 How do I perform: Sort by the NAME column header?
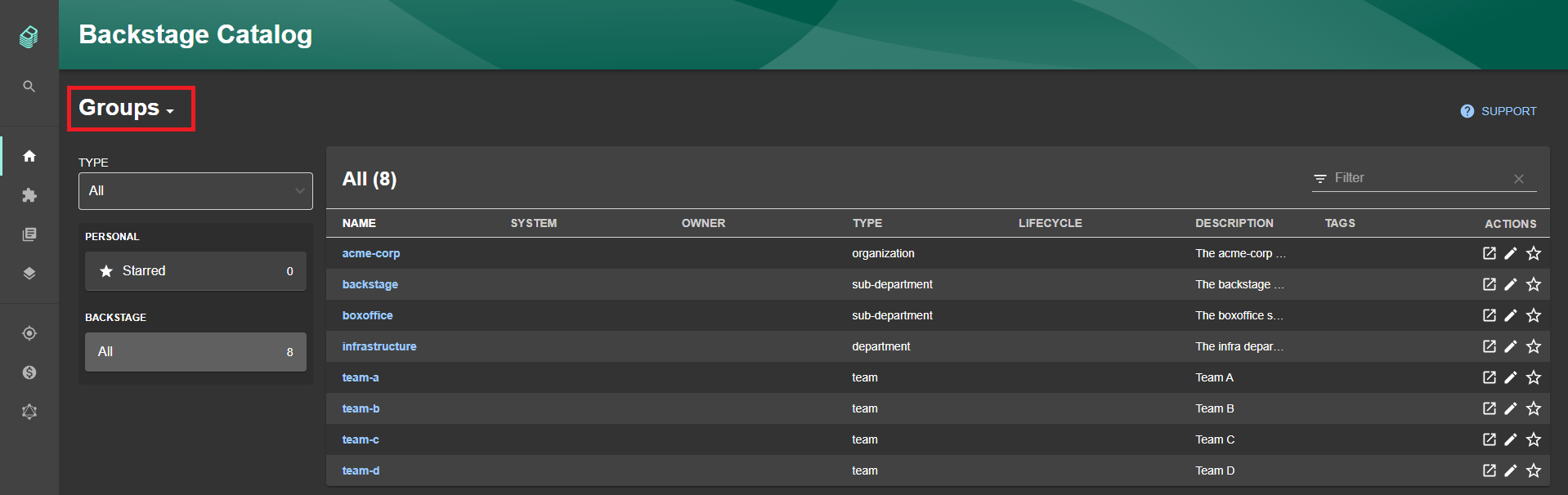coord(359,223)
